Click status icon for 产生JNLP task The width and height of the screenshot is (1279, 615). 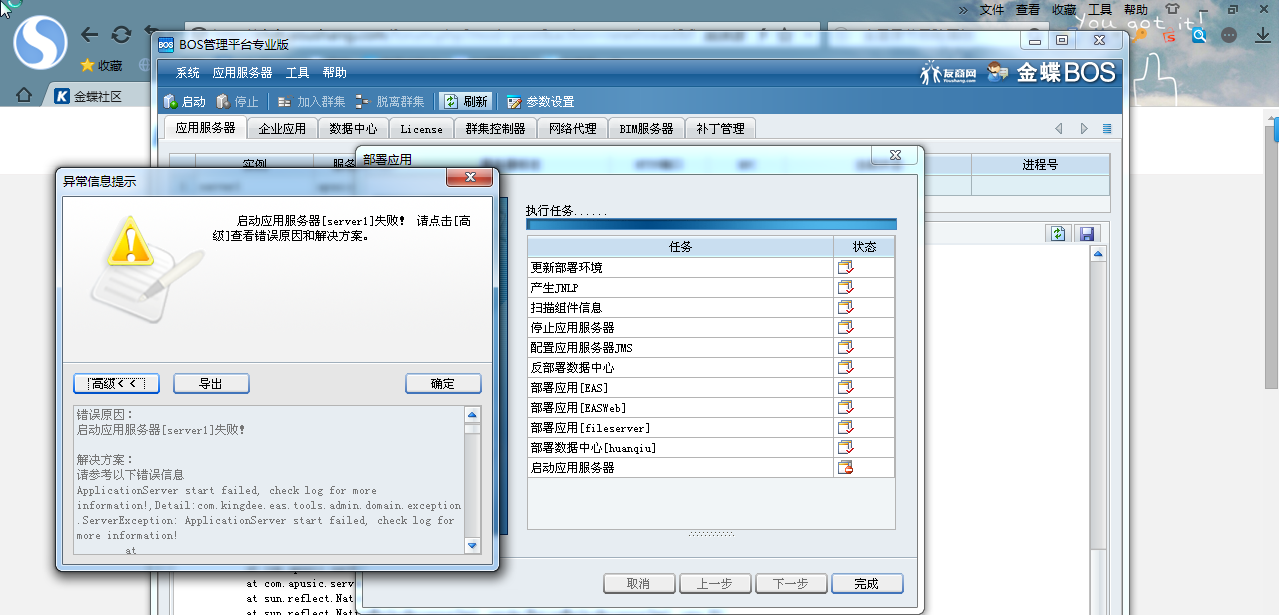[846, 287]
